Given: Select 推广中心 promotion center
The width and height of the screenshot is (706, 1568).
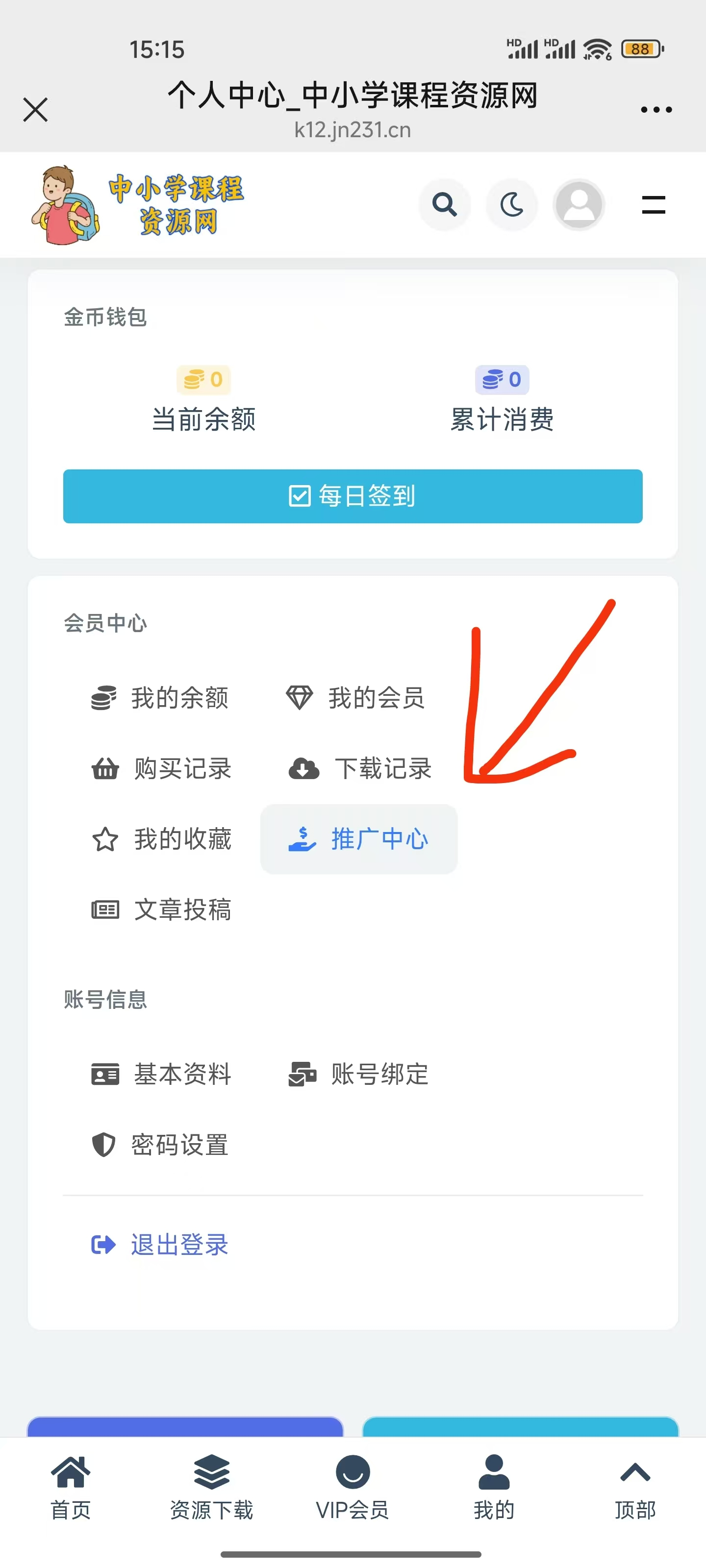Looking at the screenshot, I should 359,839.
